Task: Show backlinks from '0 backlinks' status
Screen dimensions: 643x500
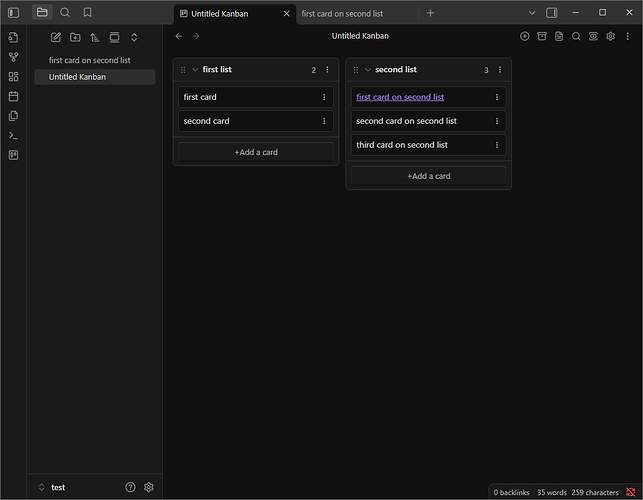Action: pos(511,493)
